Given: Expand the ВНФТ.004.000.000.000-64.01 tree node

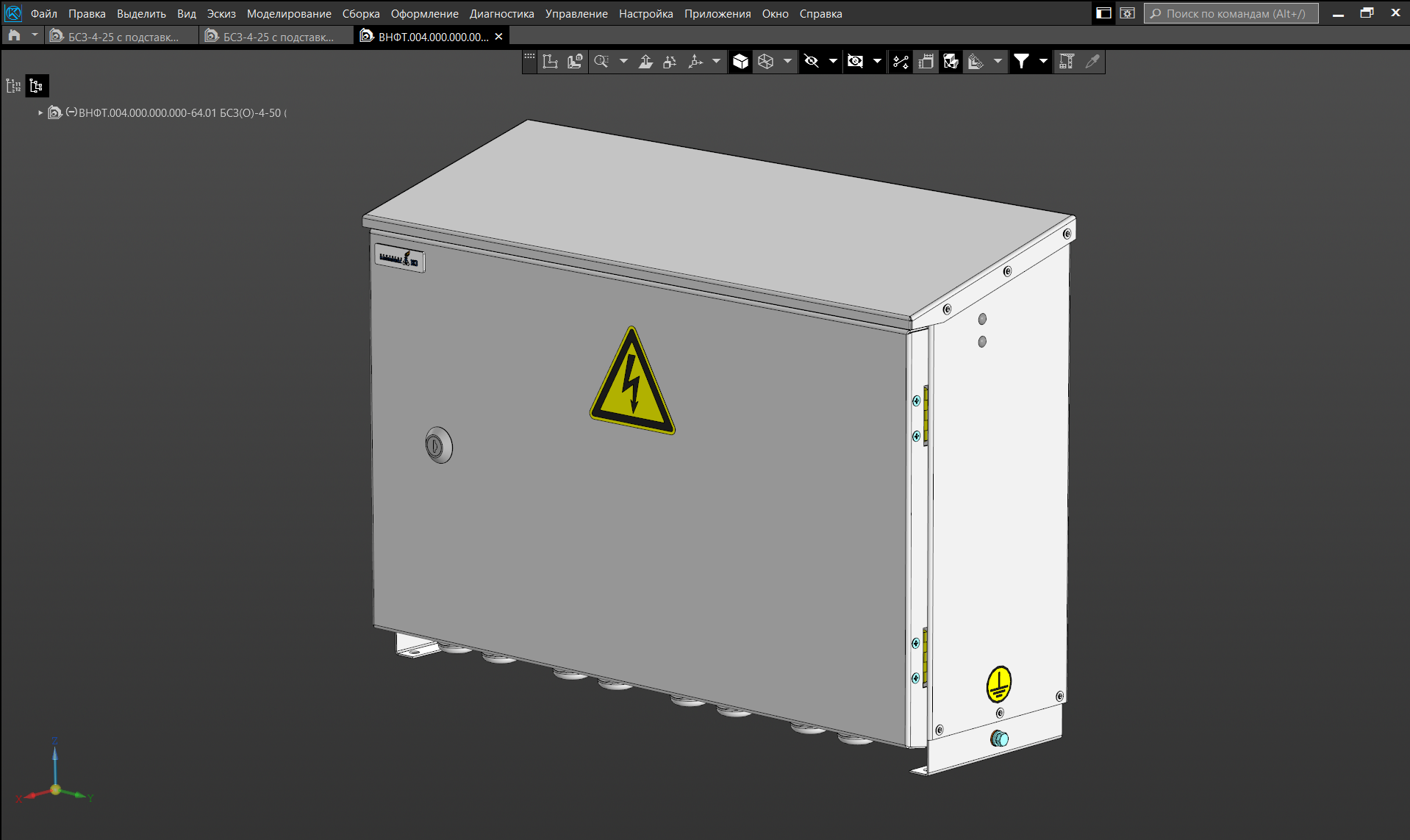Looking at the screenshot, I should pos(40,113).
